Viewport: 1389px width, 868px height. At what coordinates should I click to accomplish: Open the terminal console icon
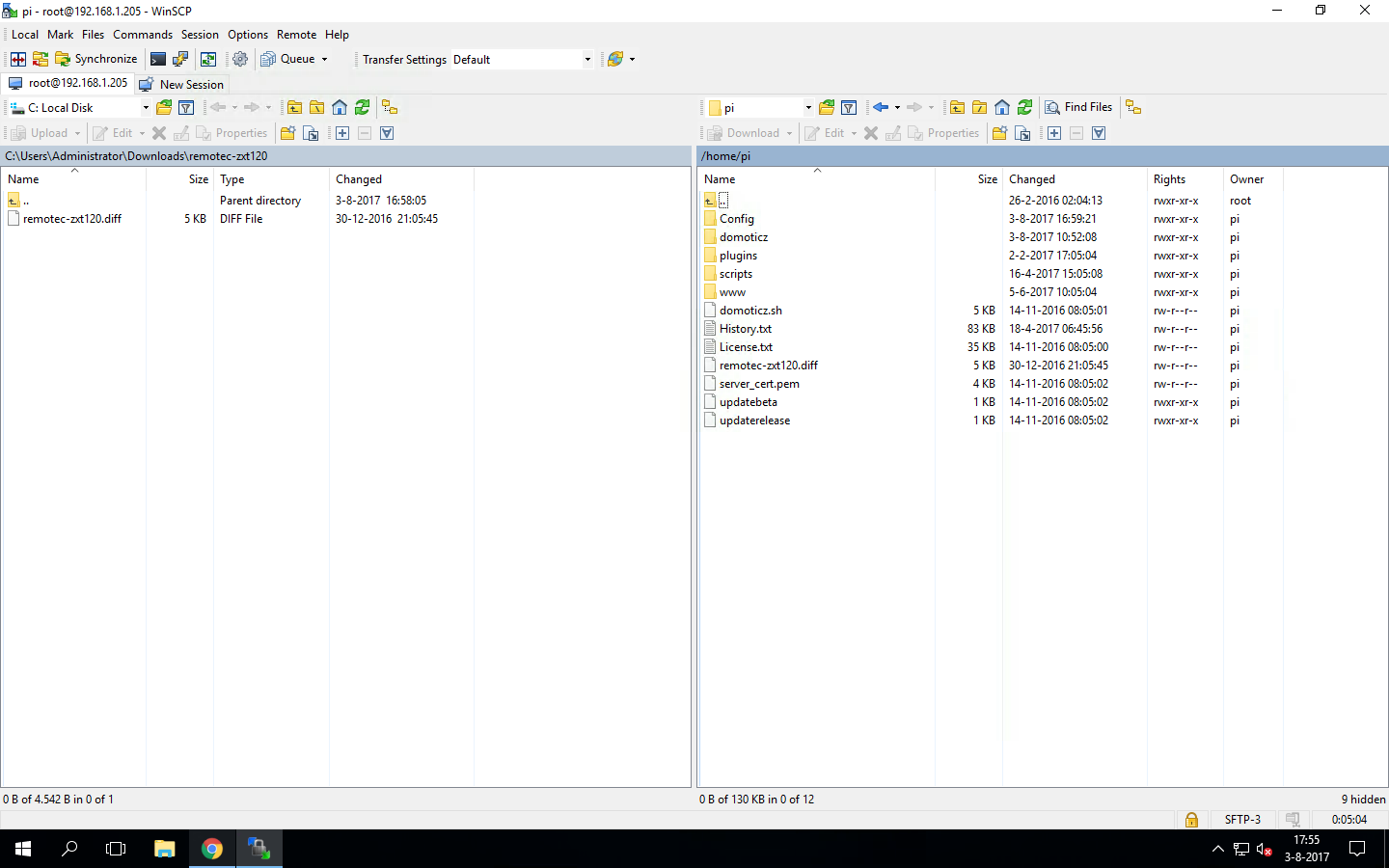tap(158, 59)
